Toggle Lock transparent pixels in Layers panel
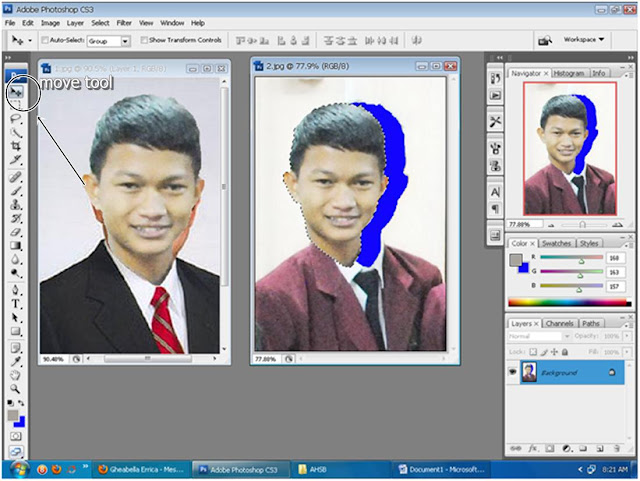640x481 pixels. [x=533, y=352]
